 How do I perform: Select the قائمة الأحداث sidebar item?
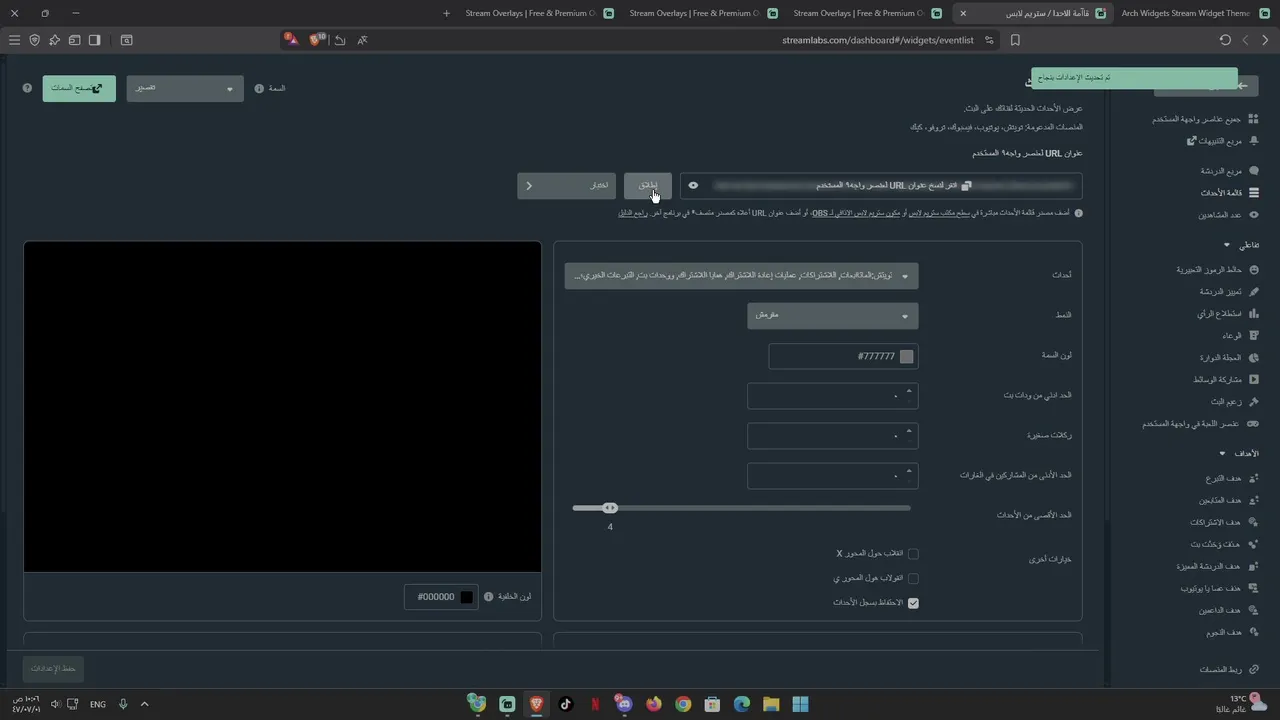tap(1229, 193)
